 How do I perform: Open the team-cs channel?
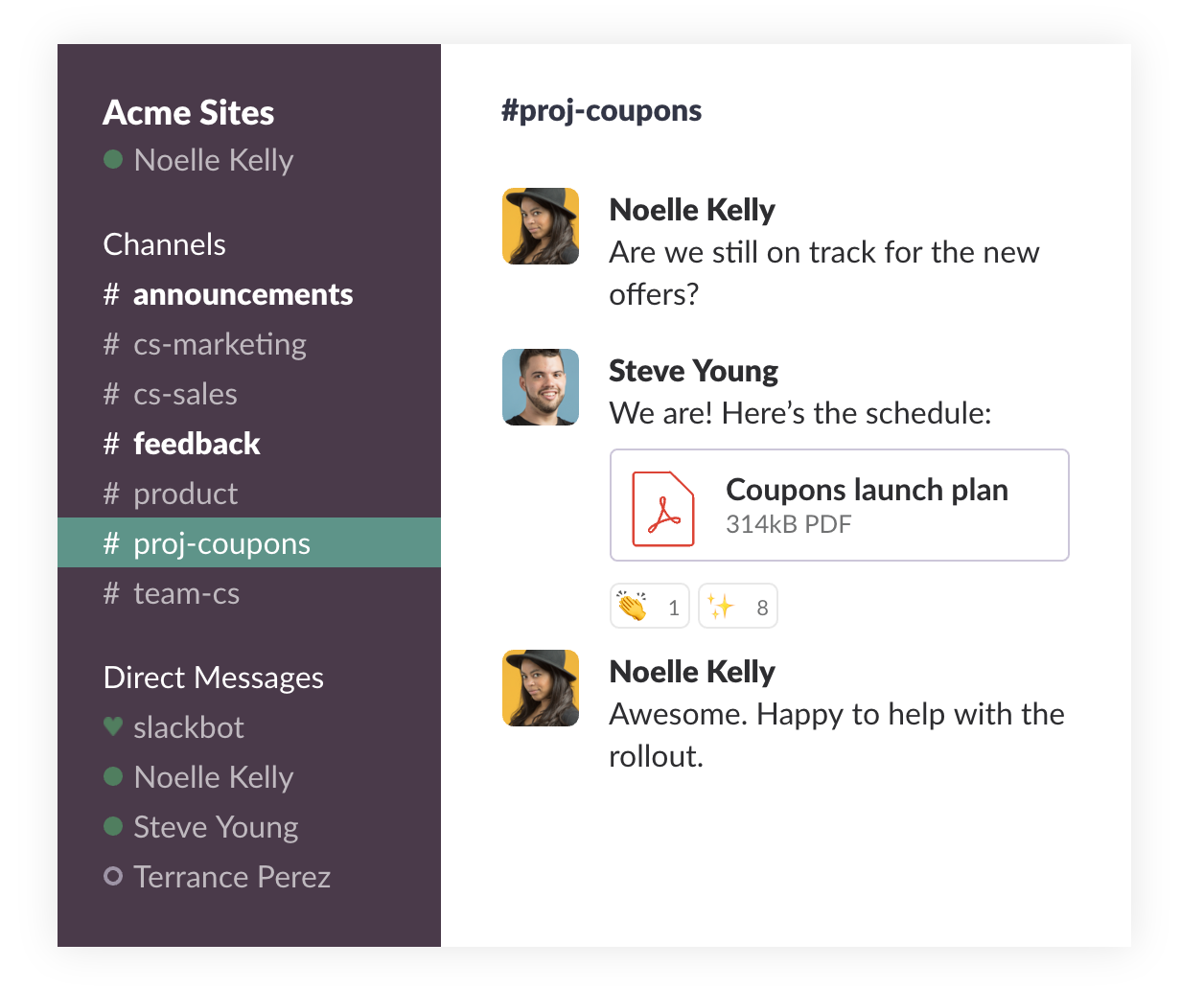(x=186, y=593)
